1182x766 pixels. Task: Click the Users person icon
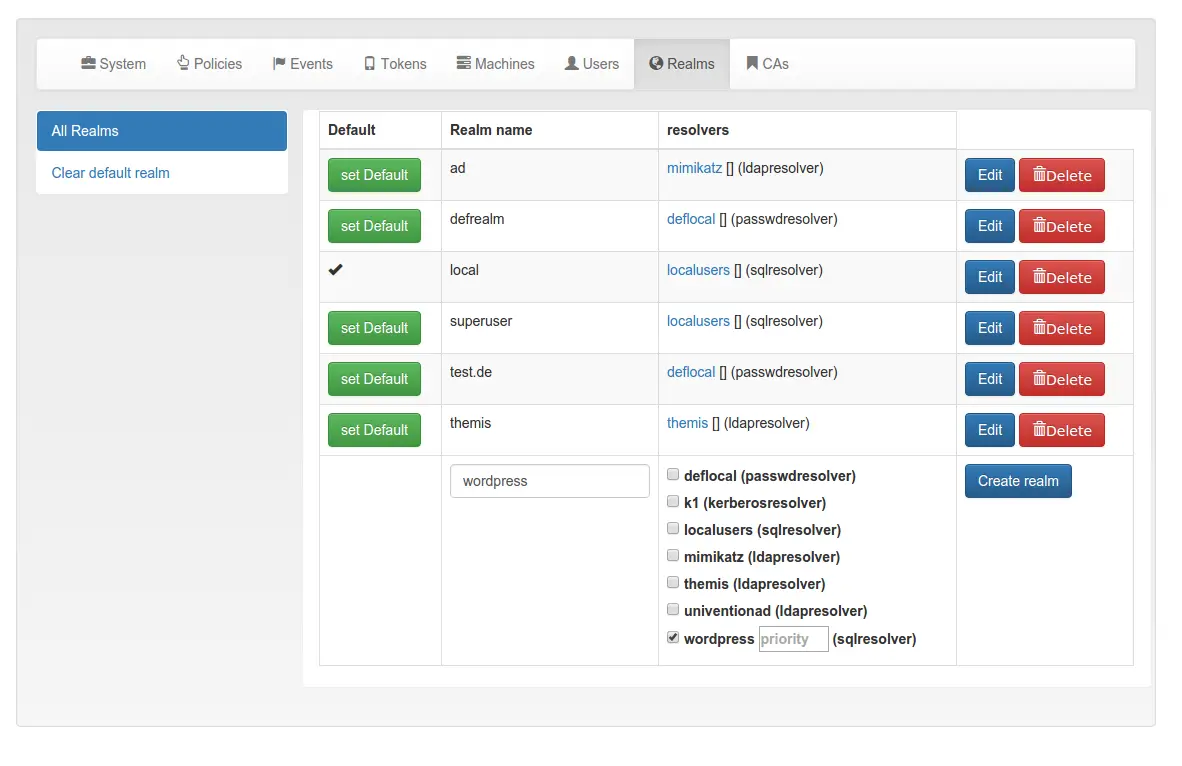[572, 63]
